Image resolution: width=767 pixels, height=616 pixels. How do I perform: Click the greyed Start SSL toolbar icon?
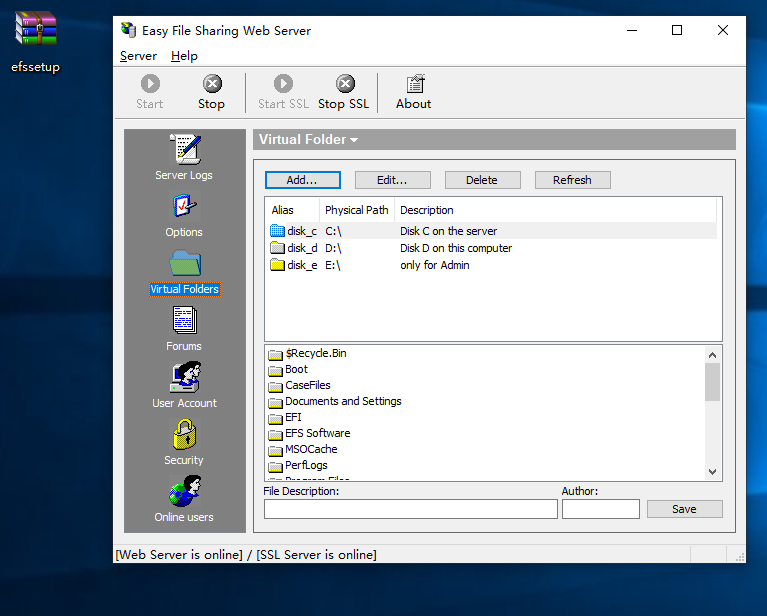coord(283,84)
